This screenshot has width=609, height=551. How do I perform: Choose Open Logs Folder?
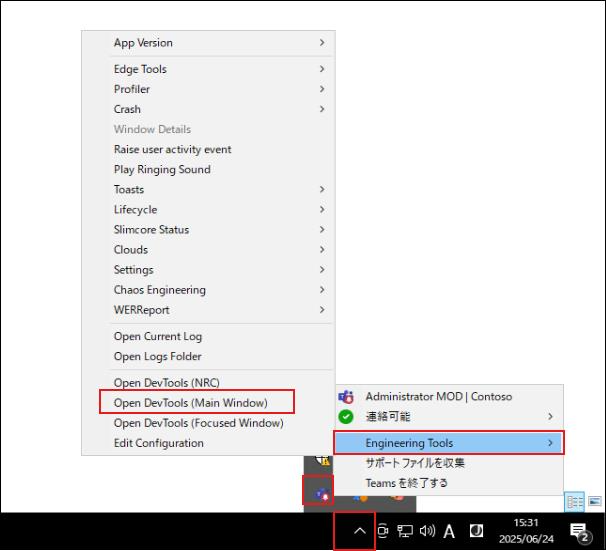click(209, 357)
